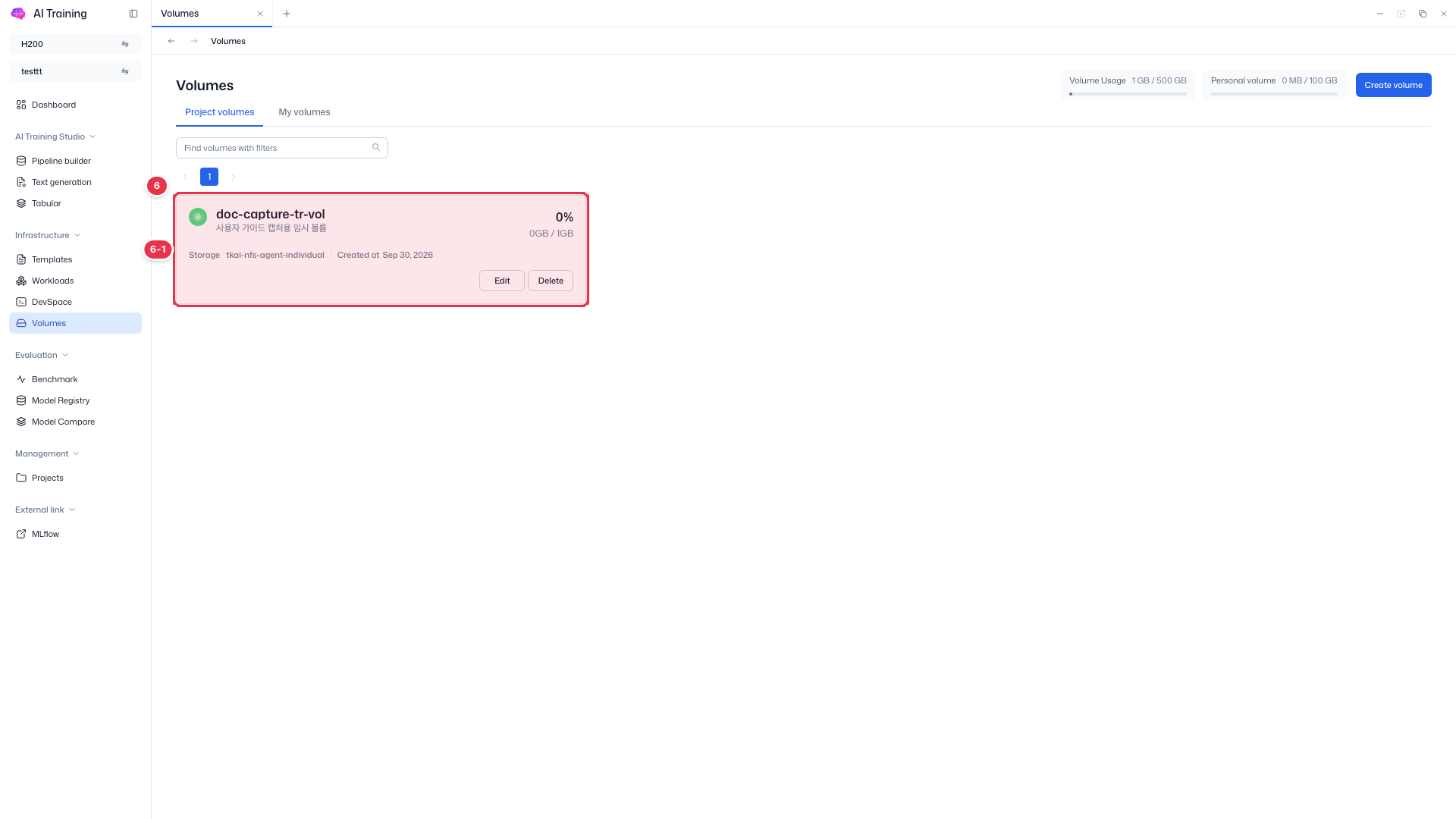Open the Dashboard icon in the sidebar
Screen dimensions: 1456x819
(x=21, y=105)
